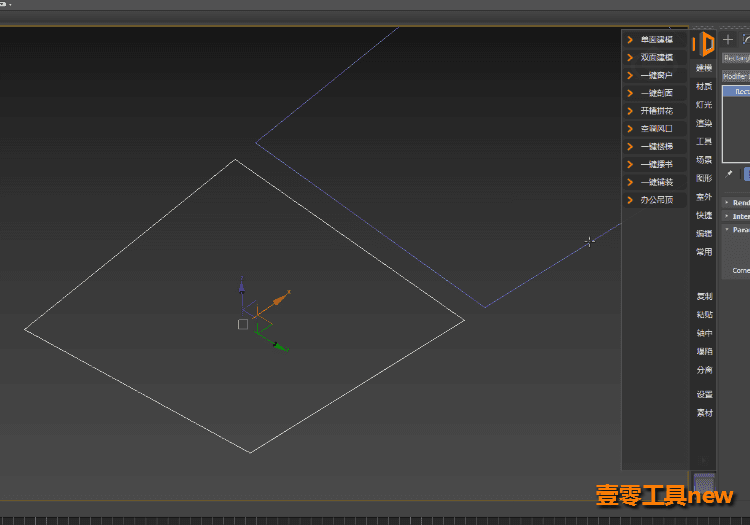Click the blue Z-axis arrow of gizmo
Image resolution: width=750 pixels, height=525 pixels.
point(242,286)
